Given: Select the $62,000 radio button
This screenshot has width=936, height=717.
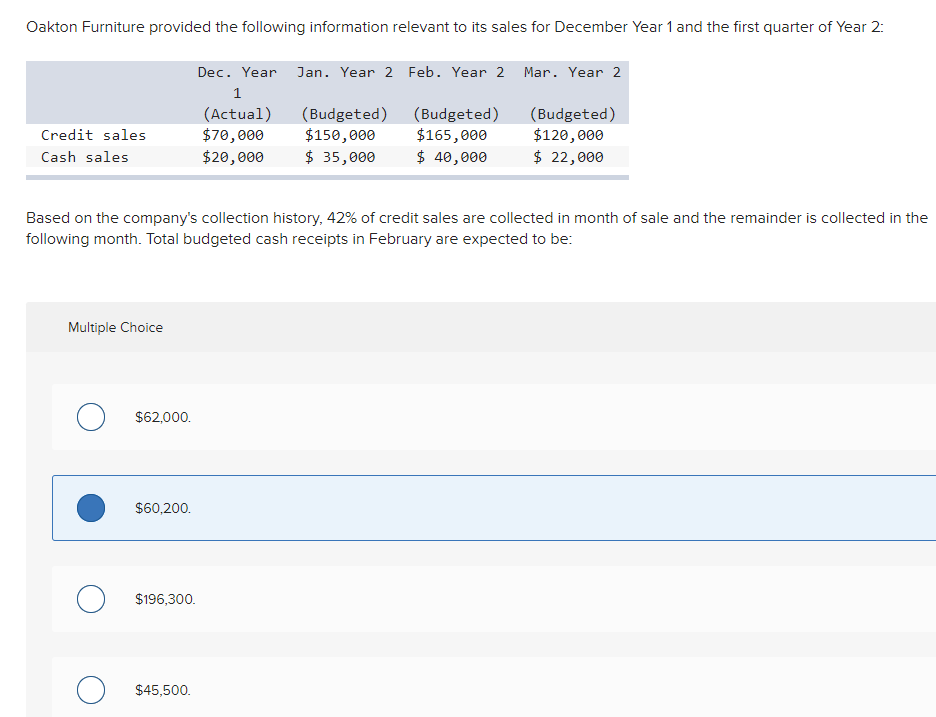Looking at the screenshot, I should coord(91,417).
